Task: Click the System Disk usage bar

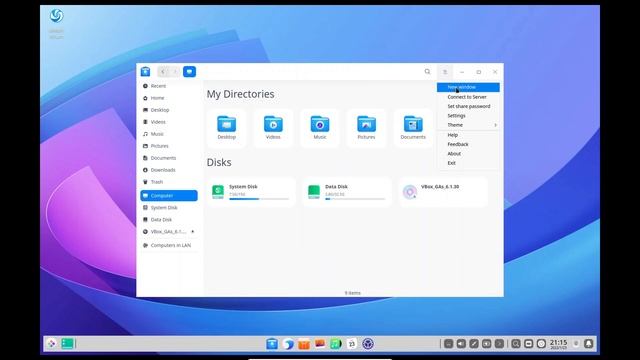Action: [259, 199]
